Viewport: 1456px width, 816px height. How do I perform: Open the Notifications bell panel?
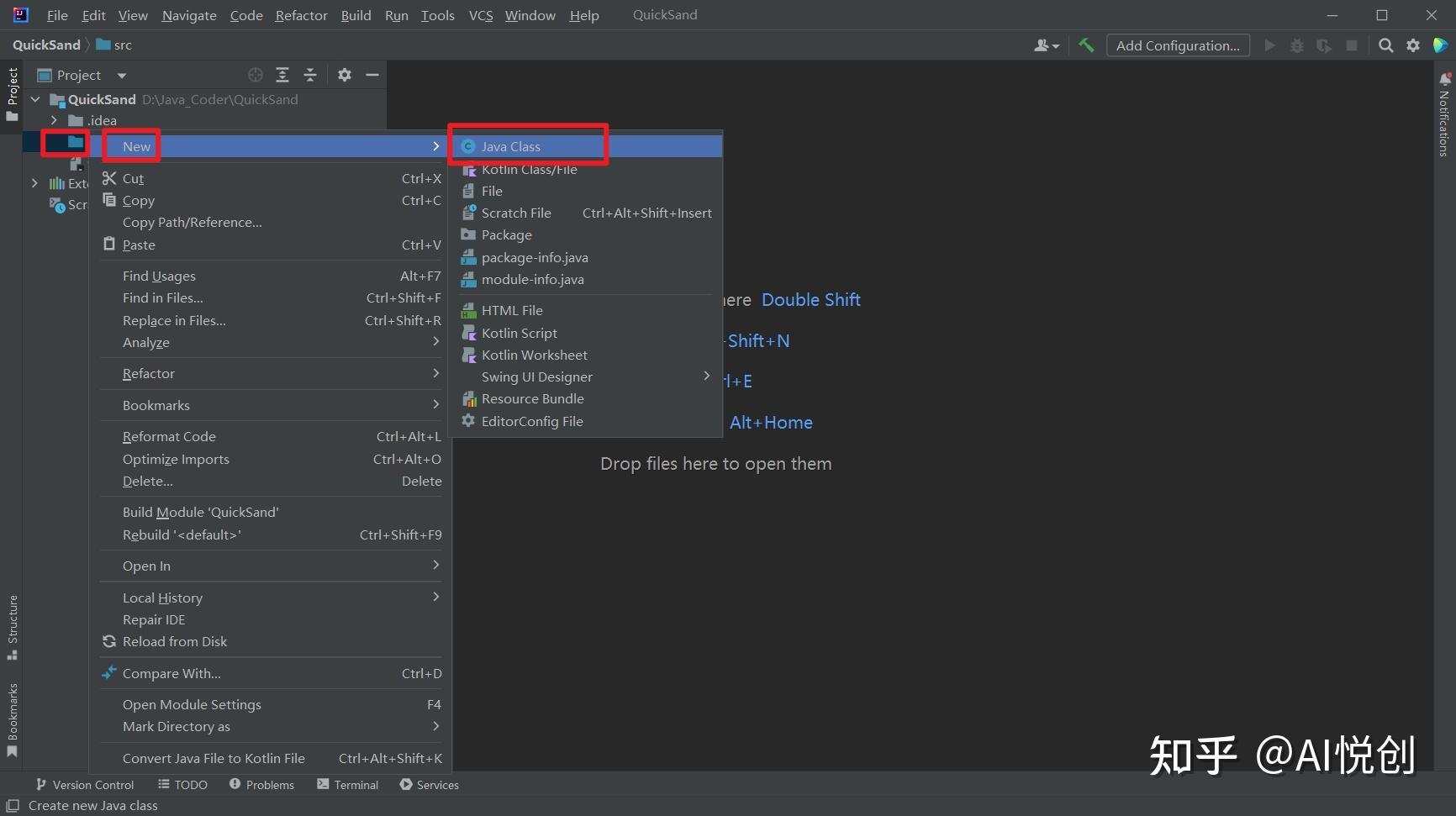(1444, 79)
